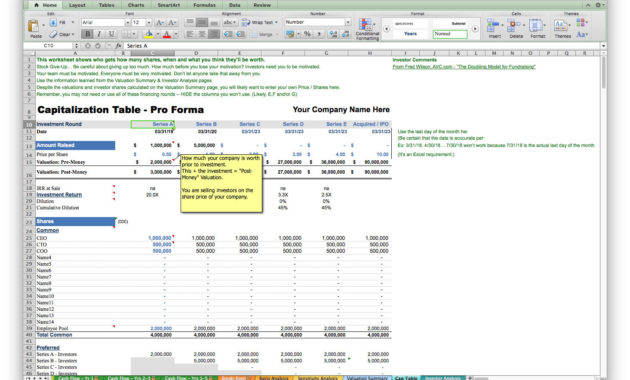
Task: Toggle Bold formatting
Action: 87,34
